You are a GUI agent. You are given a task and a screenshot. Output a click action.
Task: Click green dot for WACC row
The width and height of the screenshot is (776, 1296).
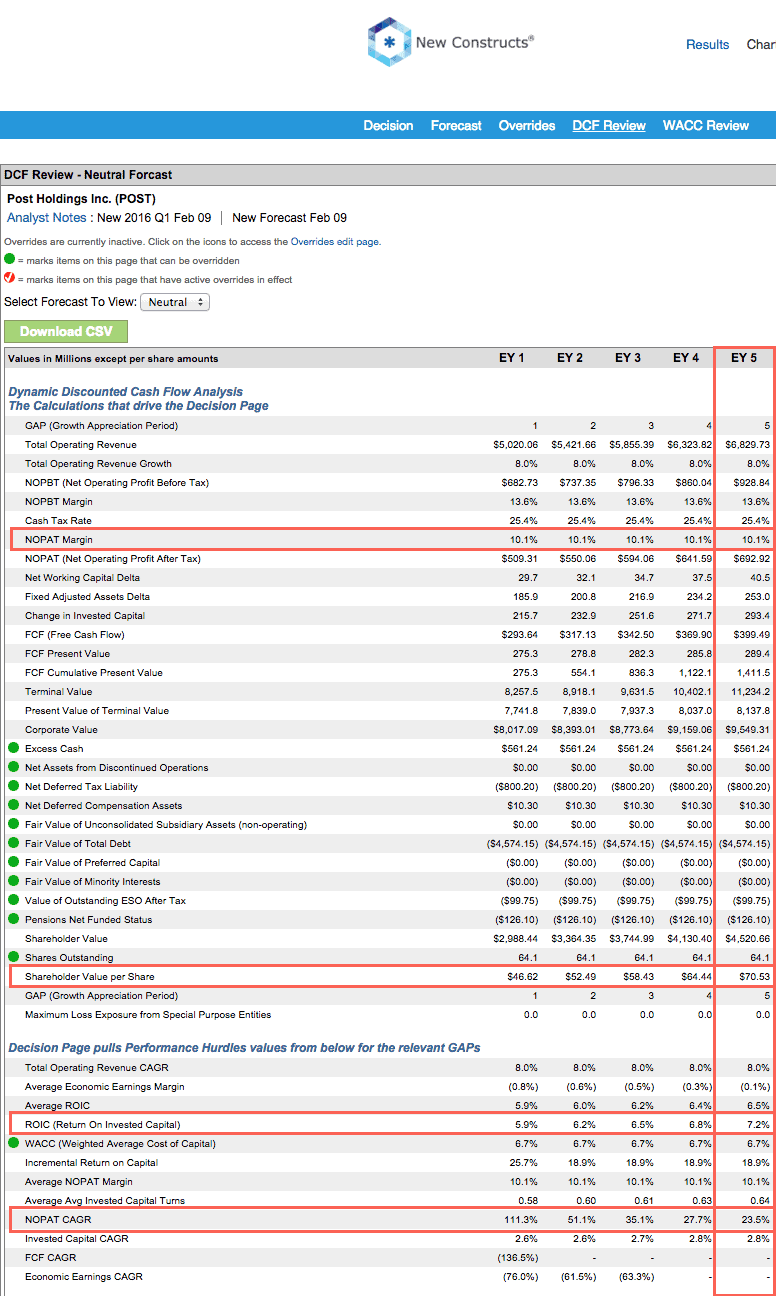point(13,1143)
